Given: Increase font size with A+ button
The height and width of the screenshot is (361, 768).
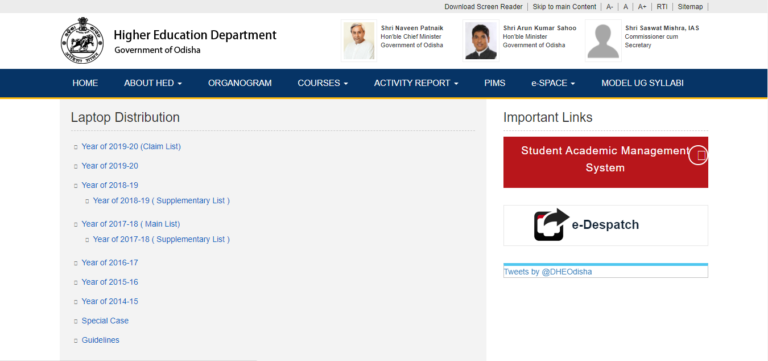Looking at the screenshot, I should point(642,7).
